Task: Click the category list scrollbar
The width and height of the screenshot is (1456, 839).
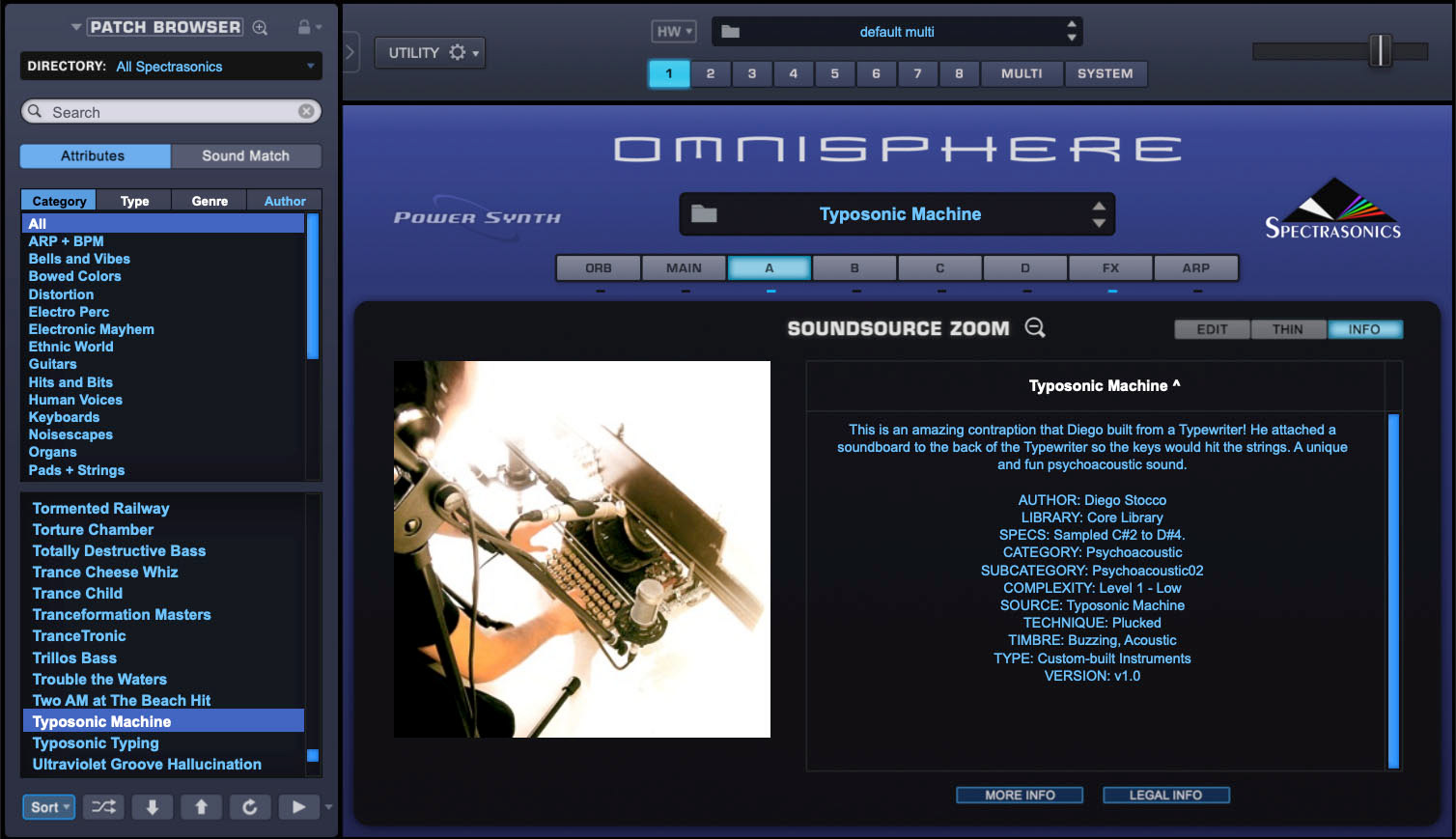Action: (x=312, y=287)
